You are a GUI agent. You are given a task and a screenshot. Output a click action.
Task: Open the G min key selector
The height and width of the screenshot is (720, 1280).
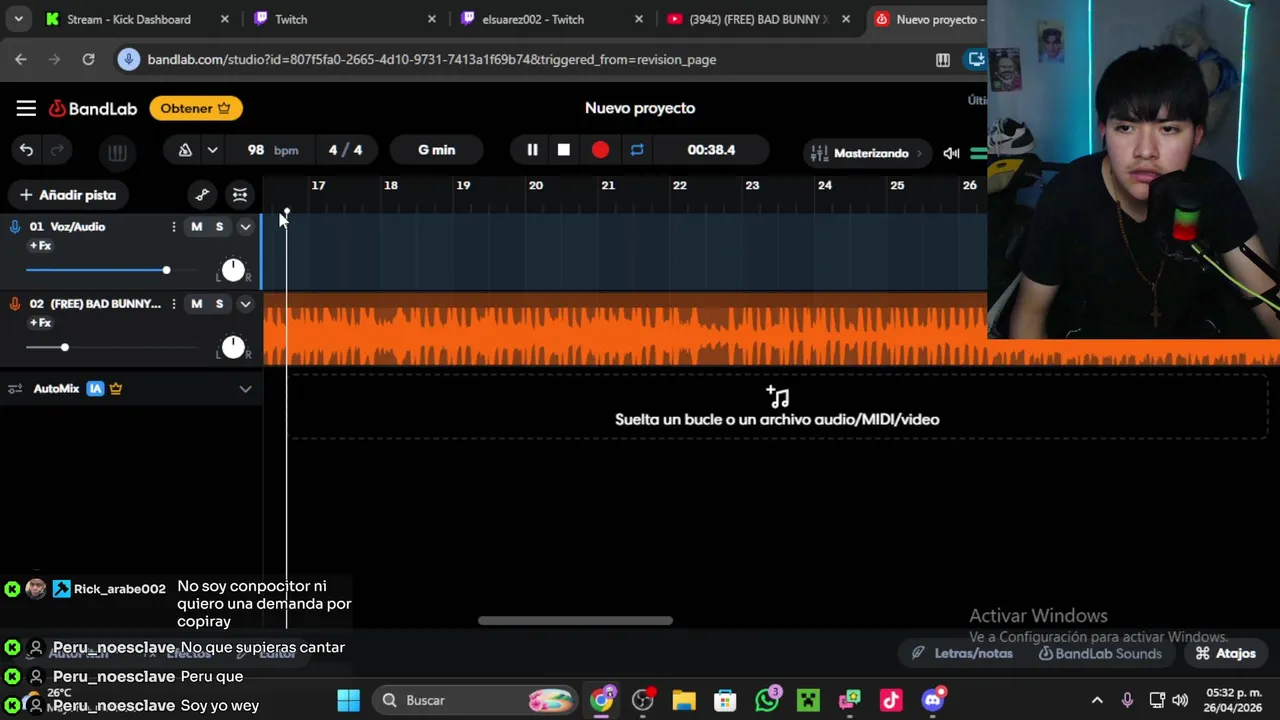coord(436,150)
